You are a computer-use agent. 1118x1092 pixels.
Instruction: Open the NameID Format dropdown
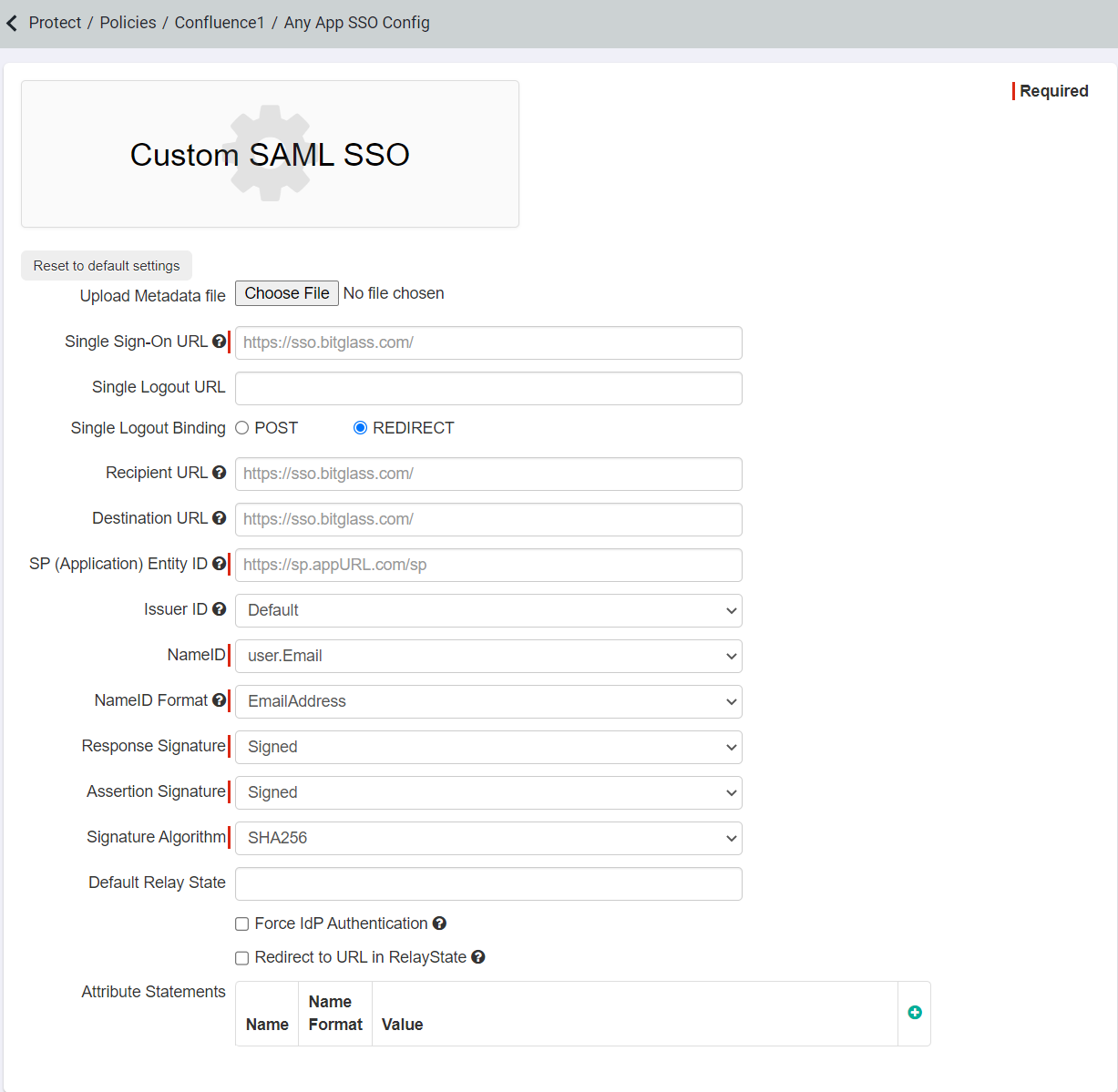(488, 701)
